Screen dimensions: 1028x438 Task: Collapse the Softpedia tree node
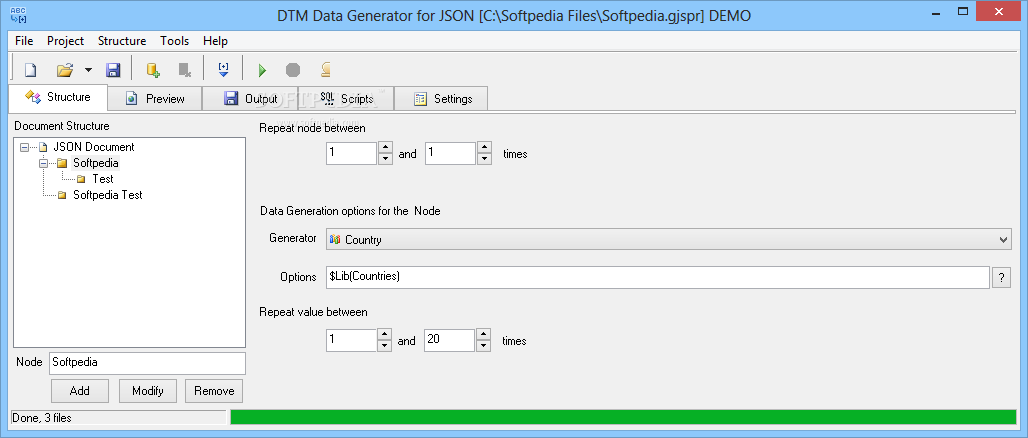(44, 163)
